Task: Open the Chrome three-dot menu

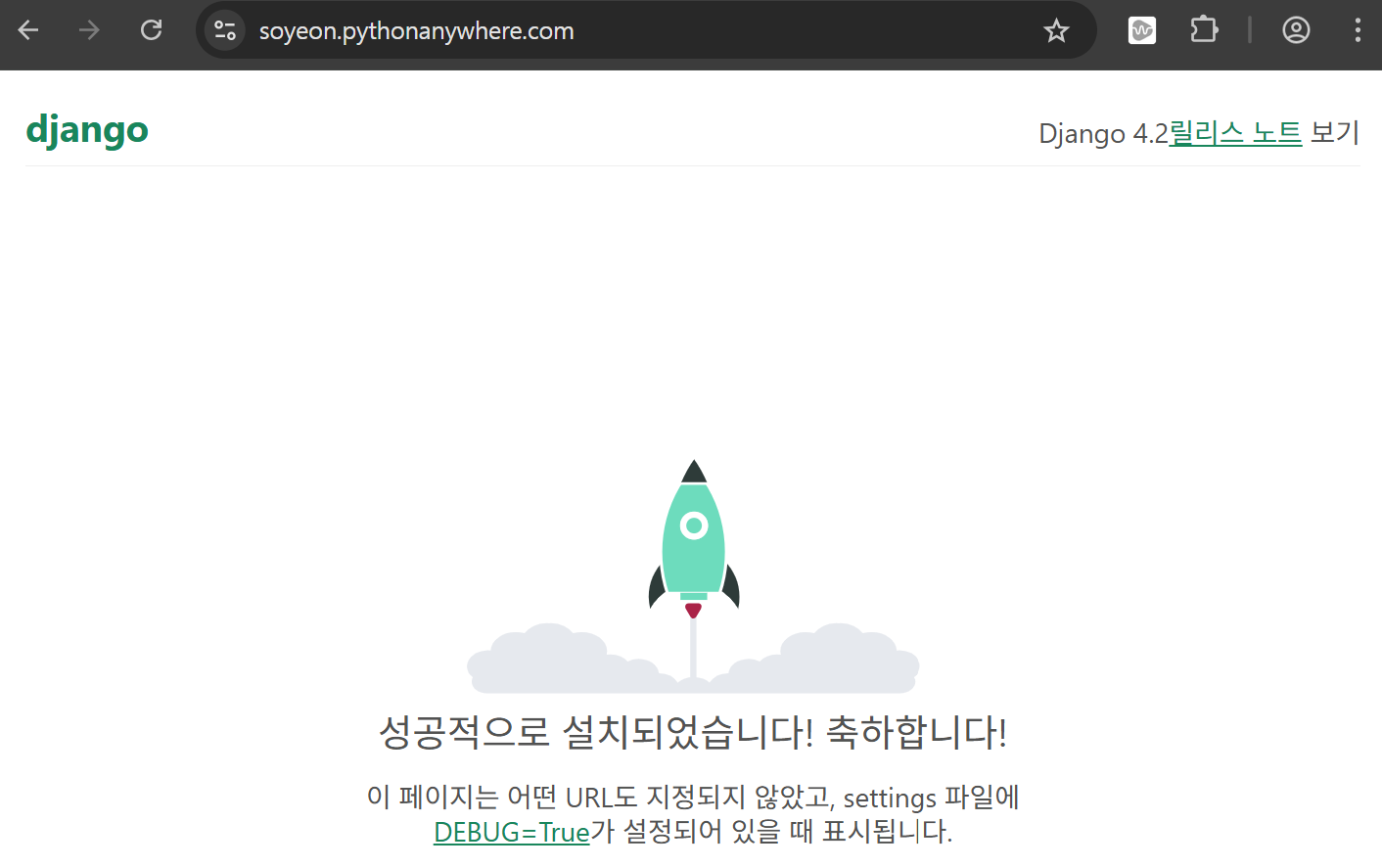Action: (x=1358, y=30)
